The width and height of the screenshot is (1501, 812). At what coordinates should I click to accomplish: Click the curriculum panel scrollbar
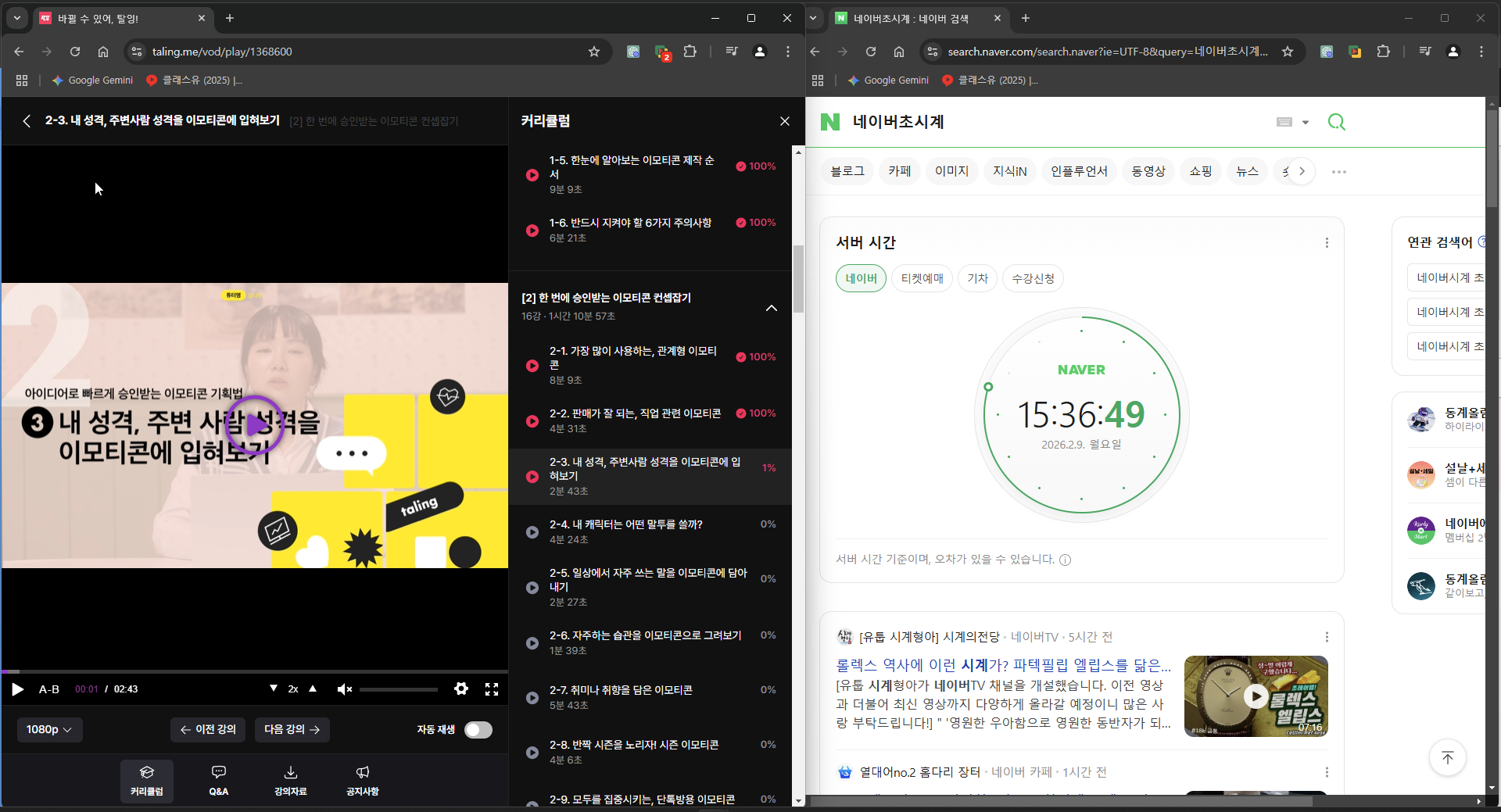pyautogui.click(x=798, y=279)
